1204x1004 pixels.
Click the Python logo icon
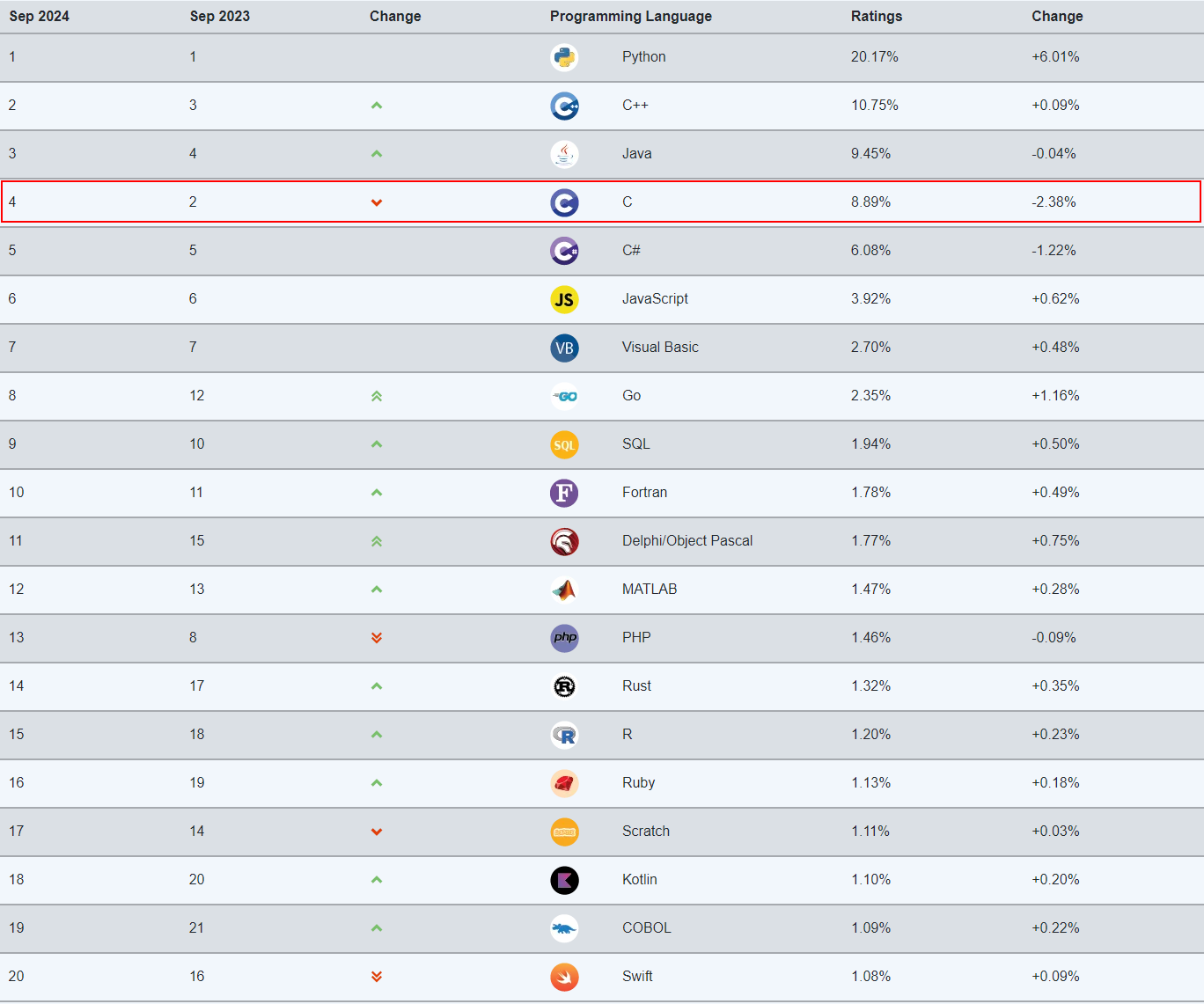564,57
